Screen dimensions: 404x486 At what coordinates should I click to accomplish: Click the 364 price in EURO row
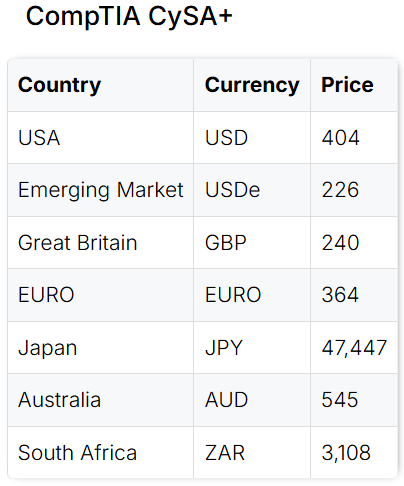pyautogui.click(x=340, y=295)
